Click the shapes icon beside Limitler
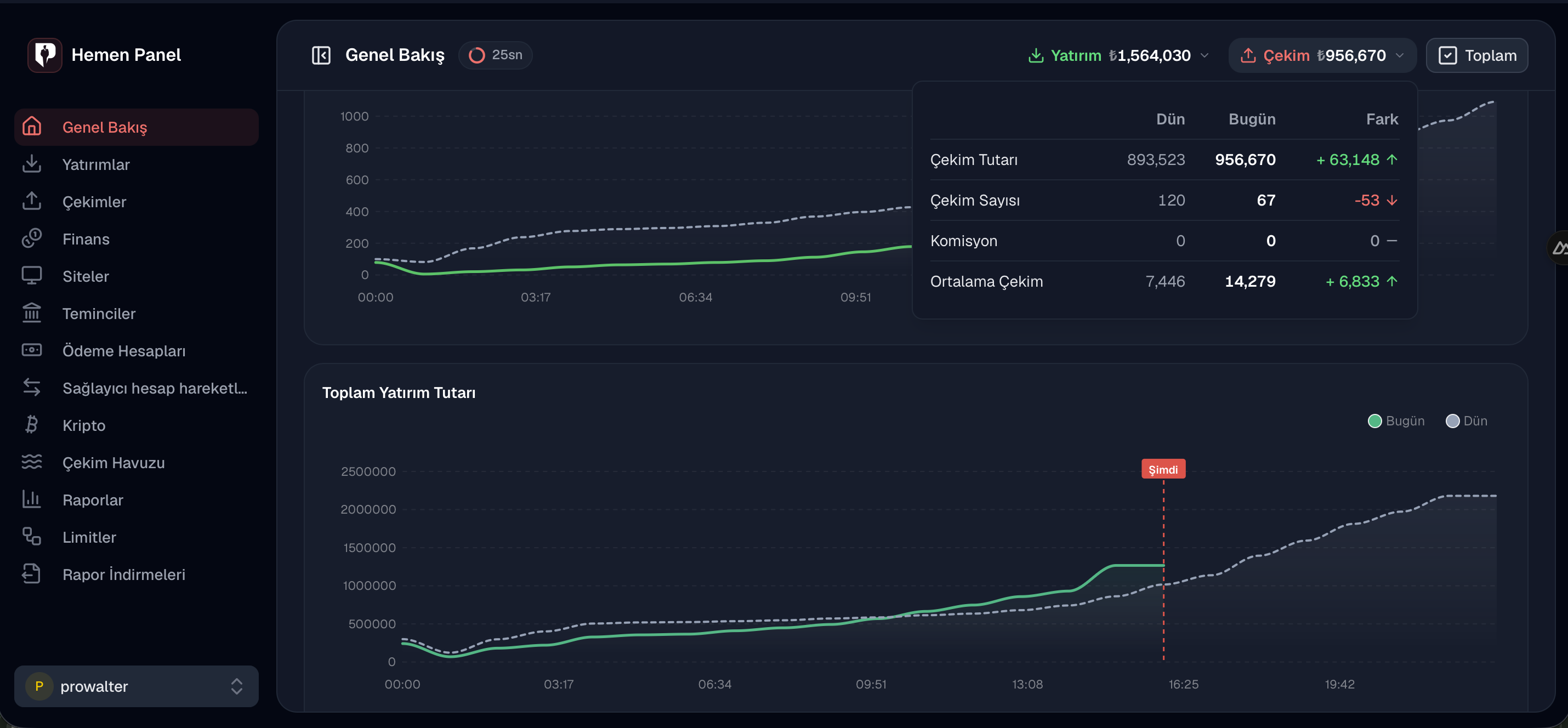 tap(32, 536)
